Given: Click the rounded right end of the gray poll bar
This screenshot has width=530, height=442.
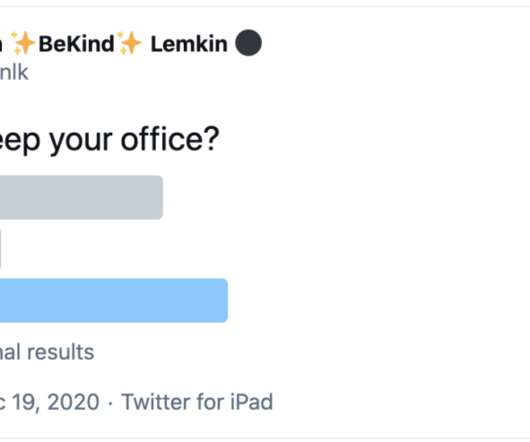Looking at the screenshot, I should point(159,197).
